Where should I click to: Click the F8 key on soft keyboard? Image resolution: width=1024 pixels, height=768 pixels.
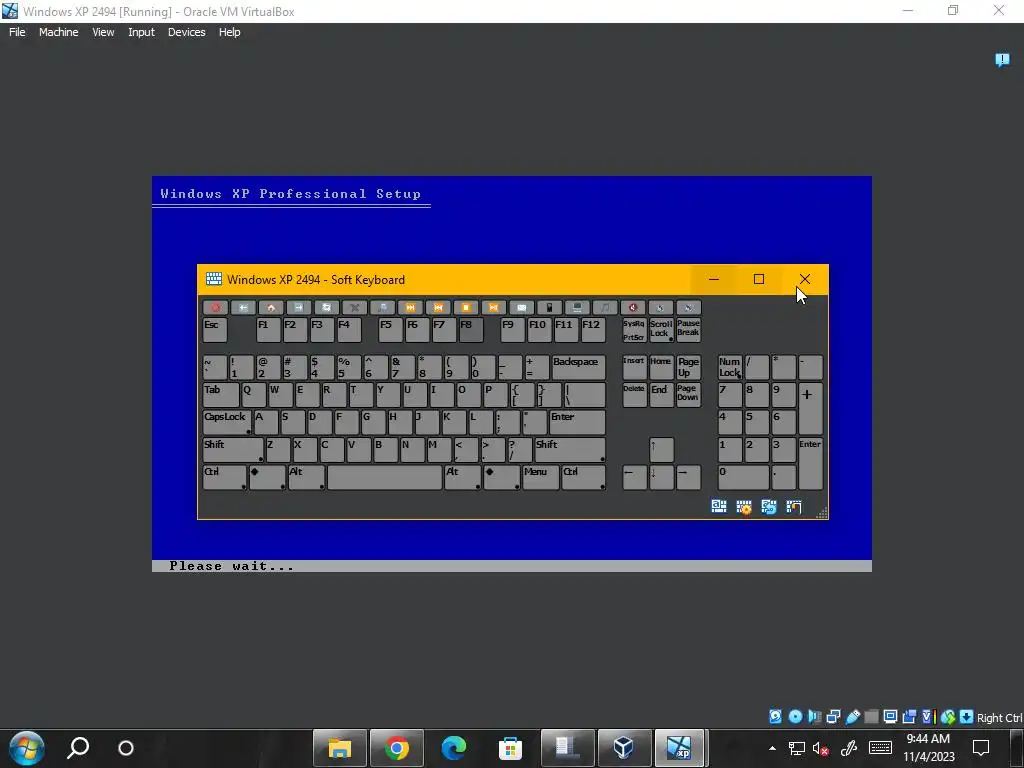tap(471, 330)
